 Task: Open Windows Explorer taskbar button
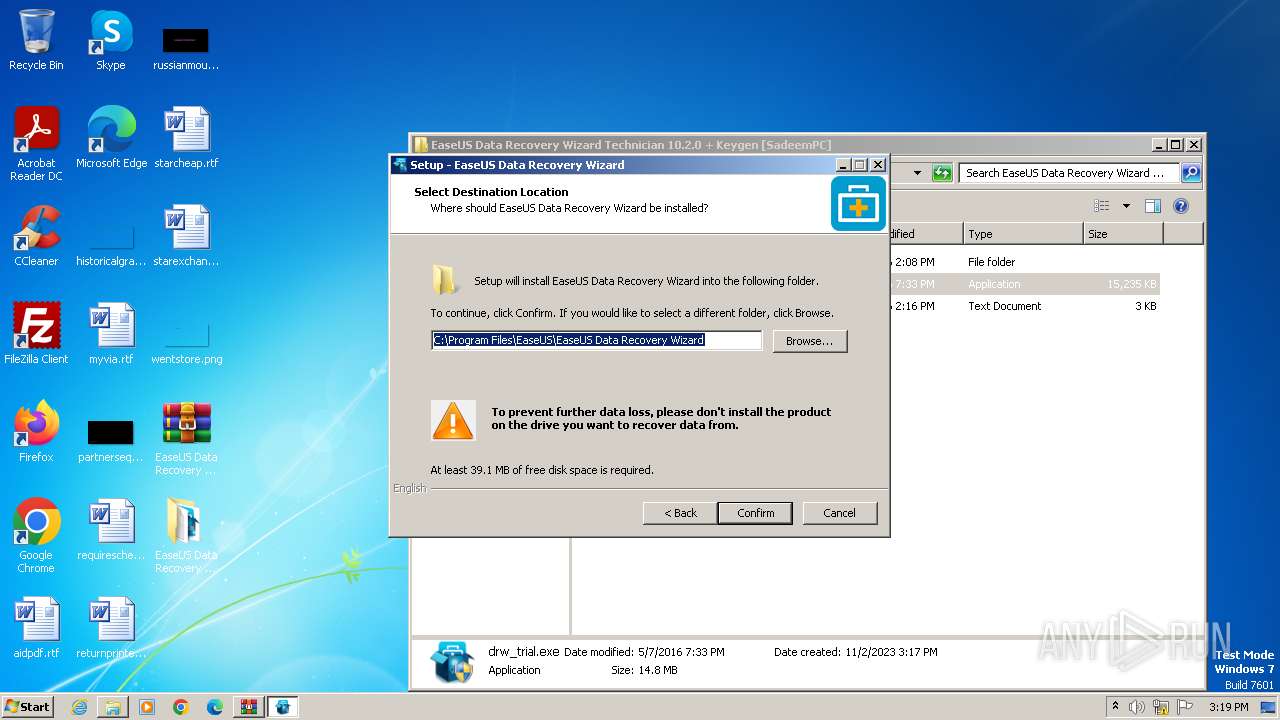pyautogui.click(x=113, y=707)
